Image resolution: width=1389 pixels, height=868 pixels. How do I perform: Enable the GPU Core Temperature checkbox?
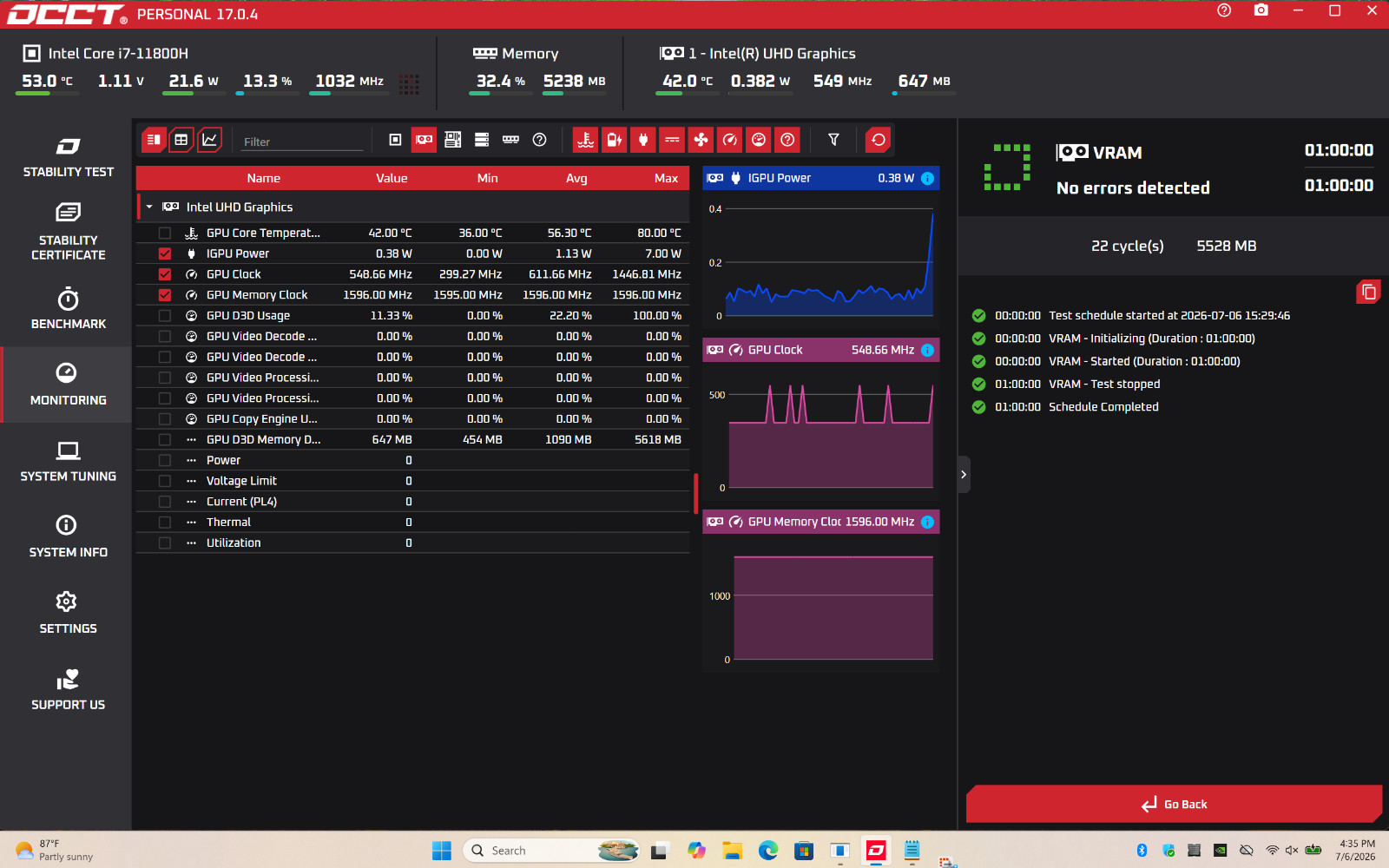tap(165, 233)
